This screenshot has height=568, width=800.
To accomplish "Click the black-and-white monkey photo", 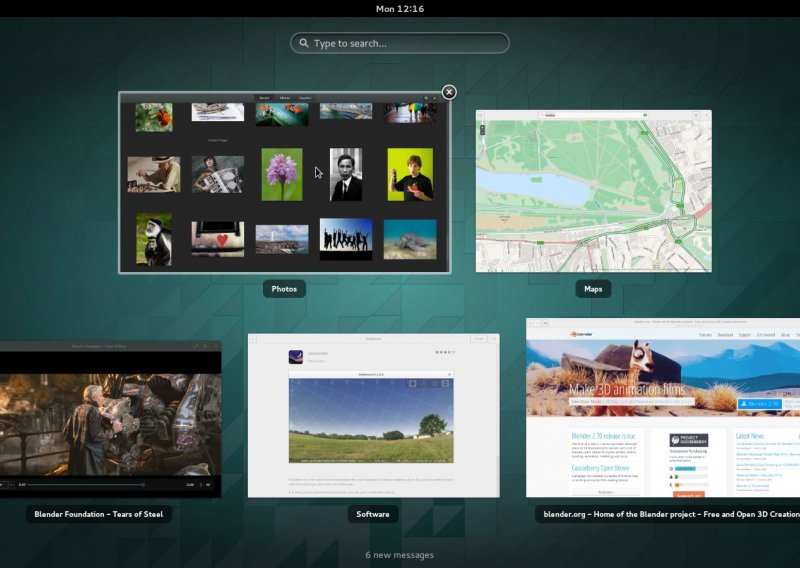I will 154,239.
